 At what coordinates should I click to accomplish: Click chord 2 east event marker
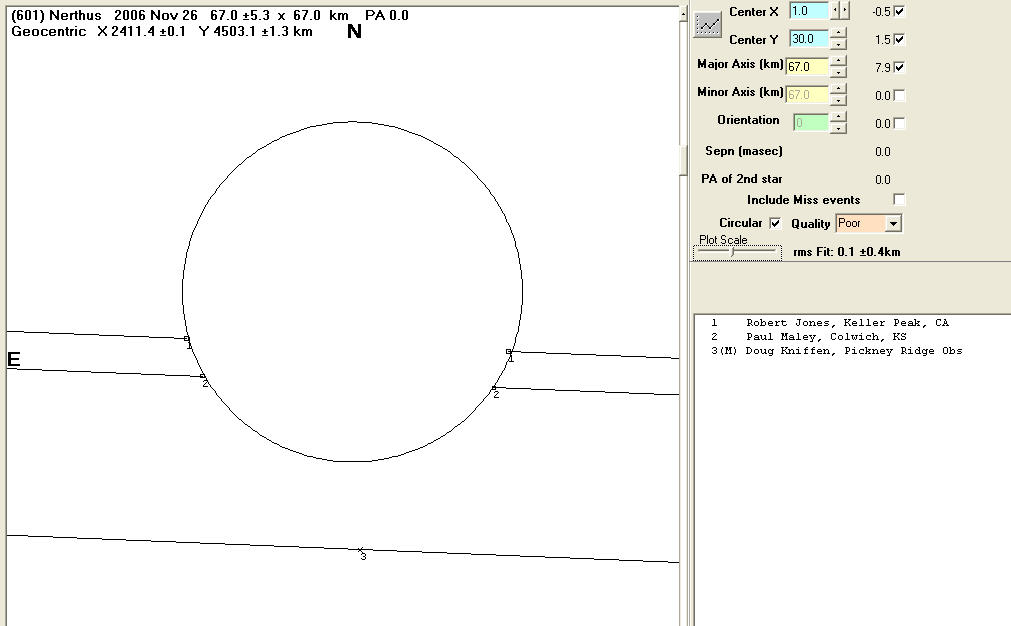coord(202,376)
